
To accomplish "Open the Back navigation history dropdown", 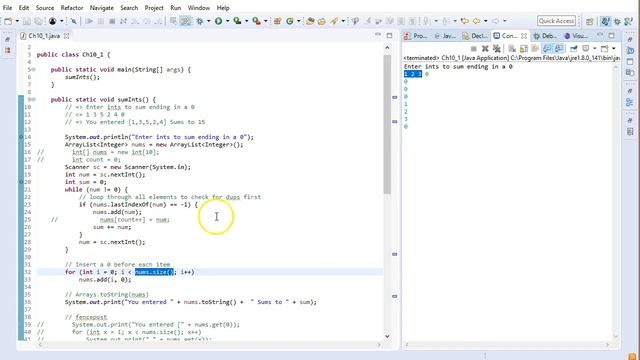I will click(485, 21).
